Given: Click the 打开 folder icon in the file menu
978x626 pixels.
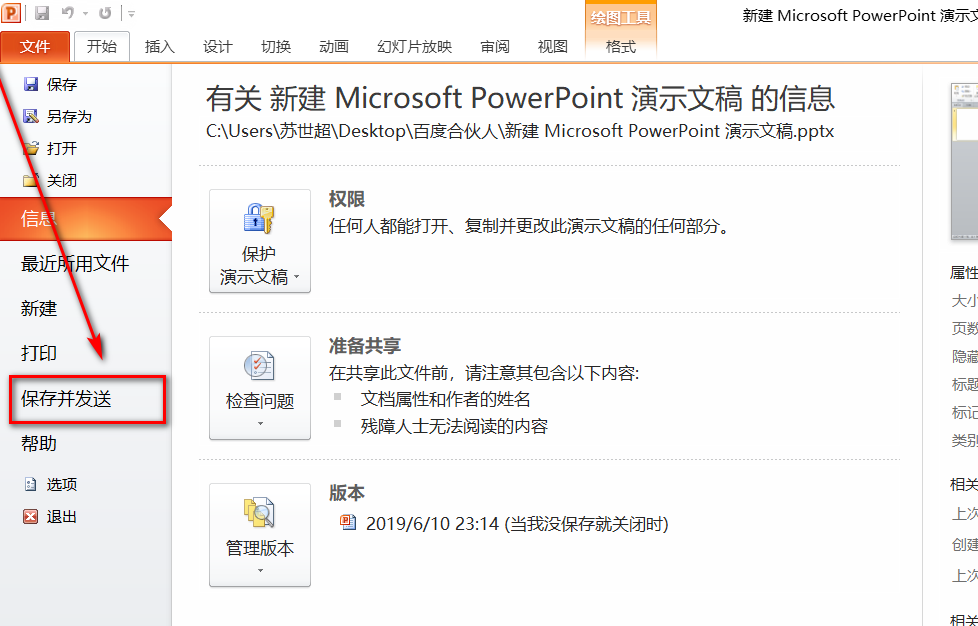Looking at the screenshot, I should click(31, 148).
